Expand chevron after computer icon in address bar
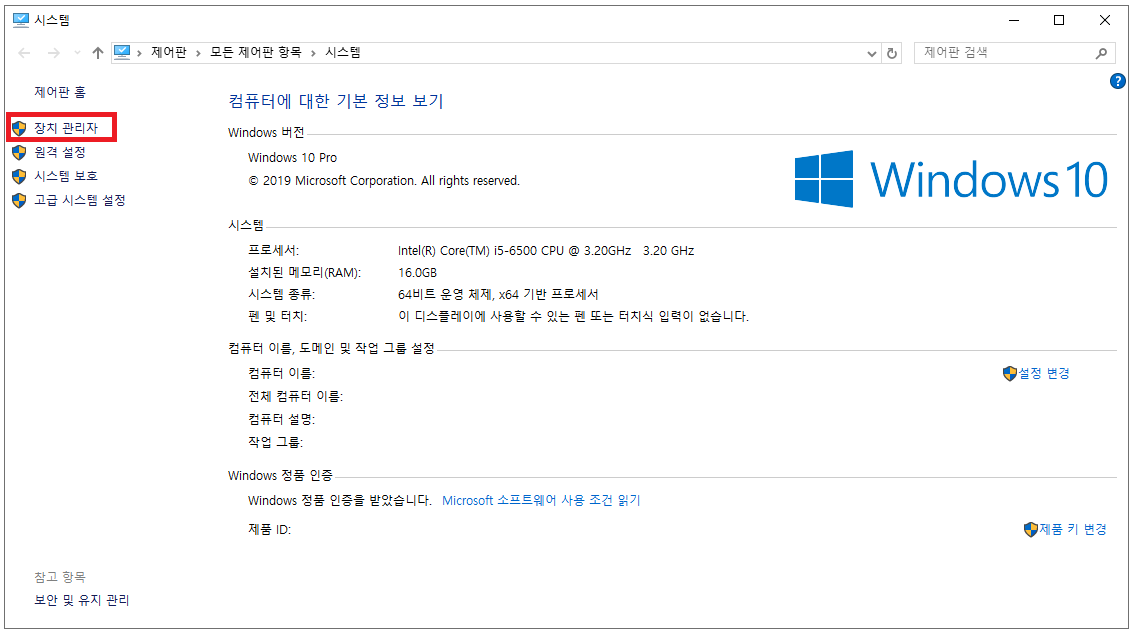 click(139, 53)
